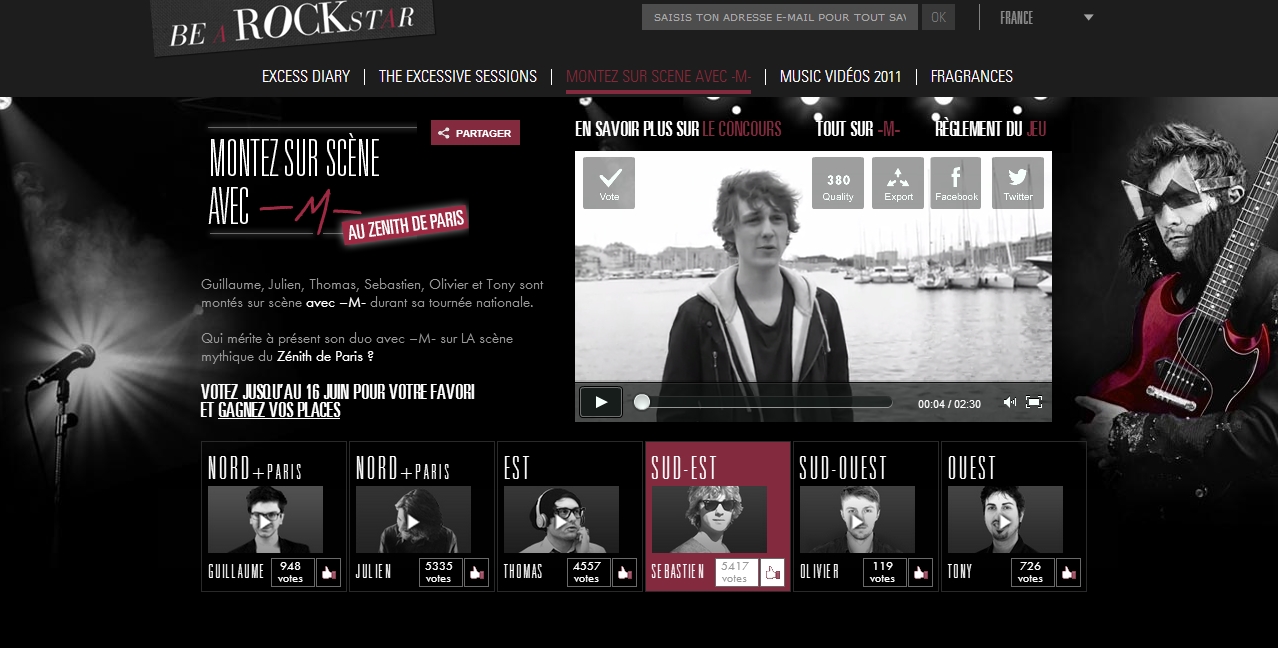The image size is (1278, 648).
Task: Switch to 'Tout sur -M-' tab
Action: (858, 129)
